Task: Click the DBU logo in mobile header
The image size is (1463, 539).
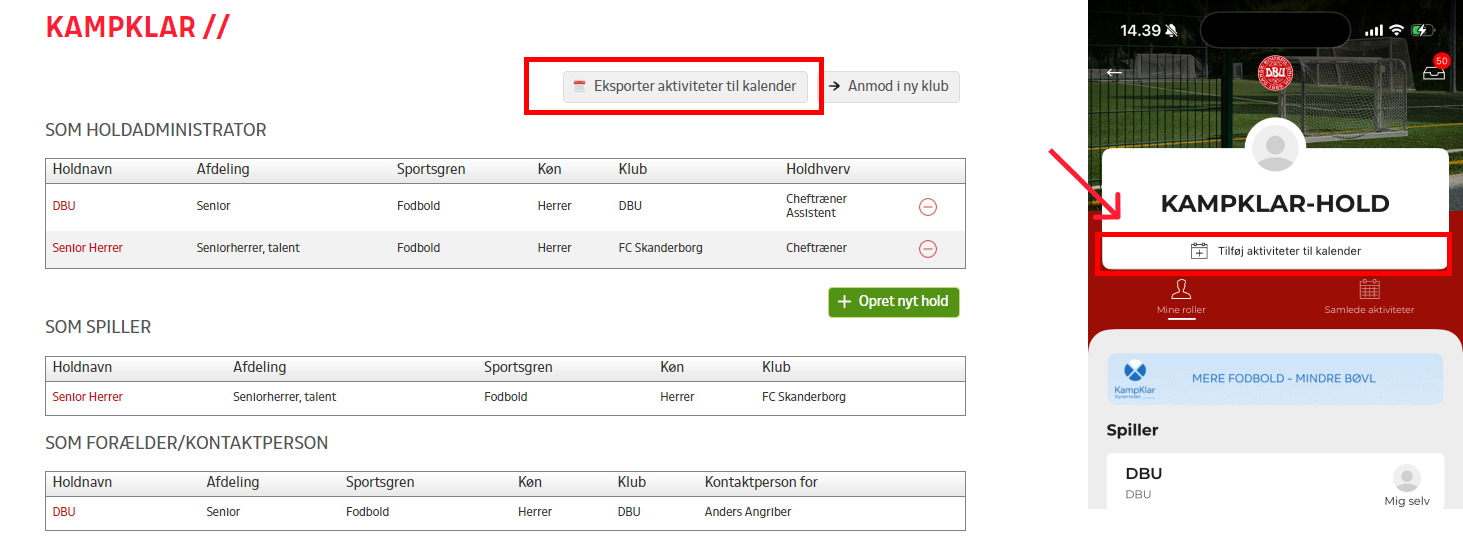Action: (x=1275, y=73)
